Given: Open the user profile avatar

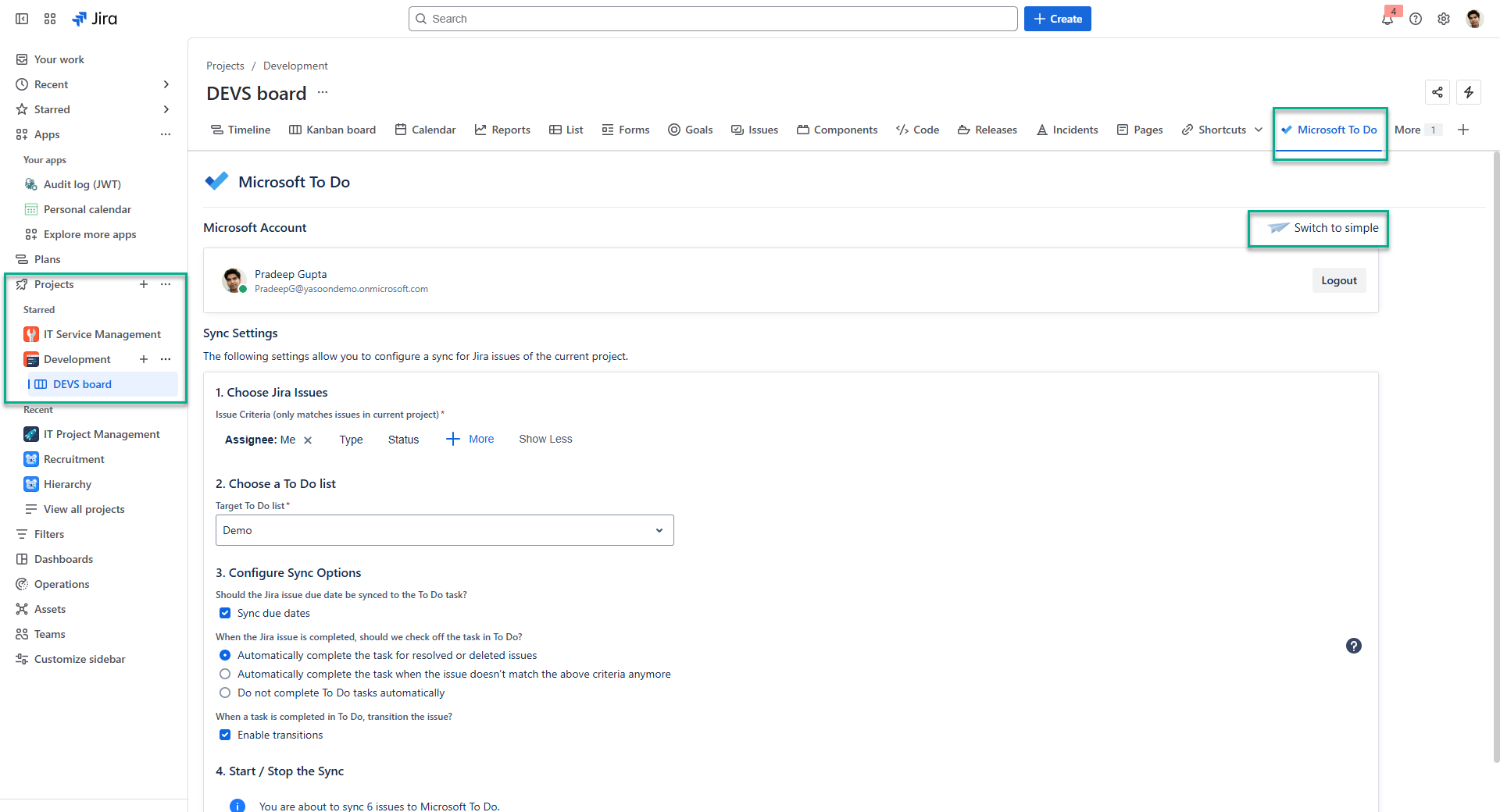Looking at the screenshot, I should (1474, 19).
